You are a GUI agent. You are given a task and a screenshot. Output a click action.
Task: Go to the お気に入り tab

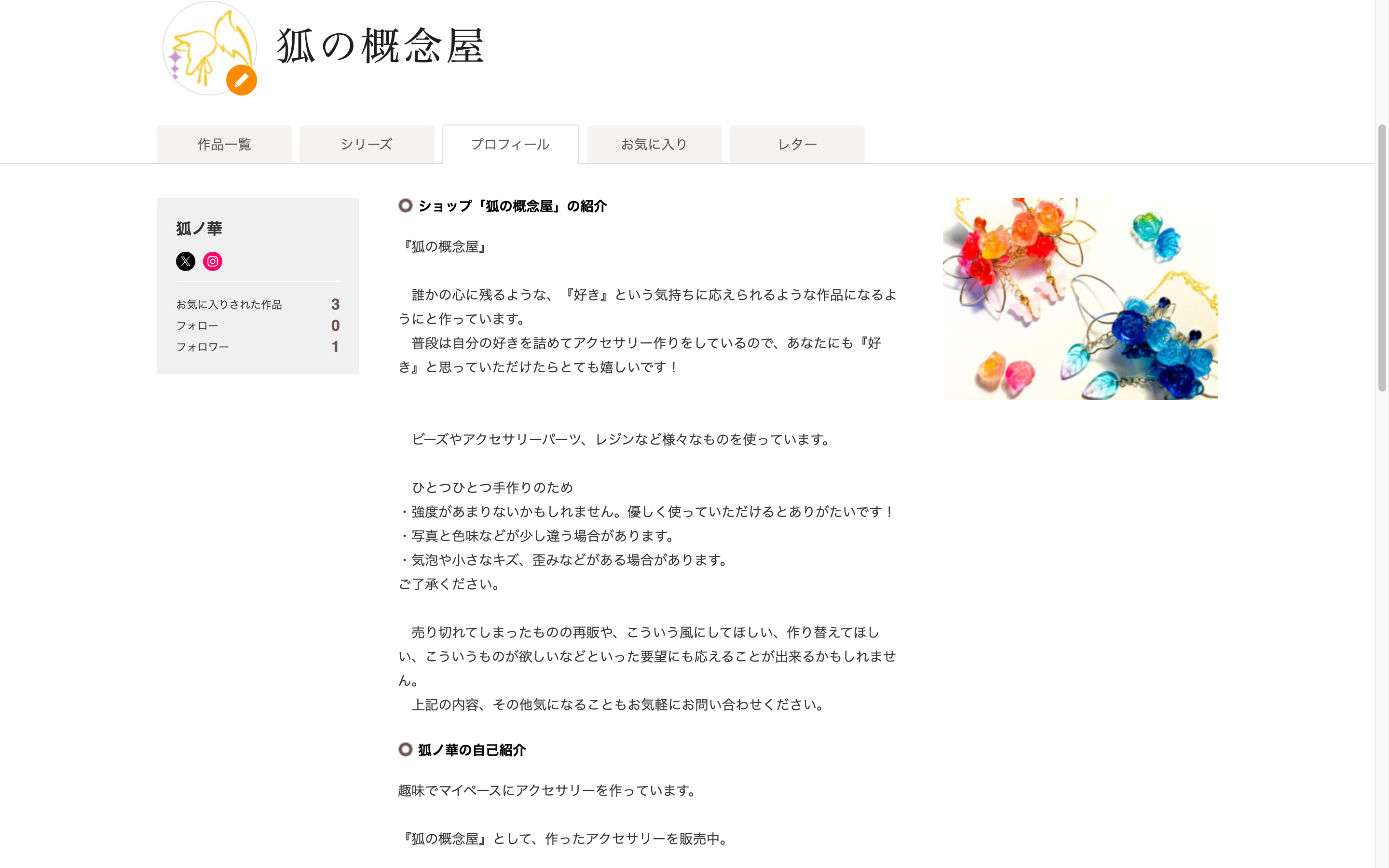click(654, 144)
